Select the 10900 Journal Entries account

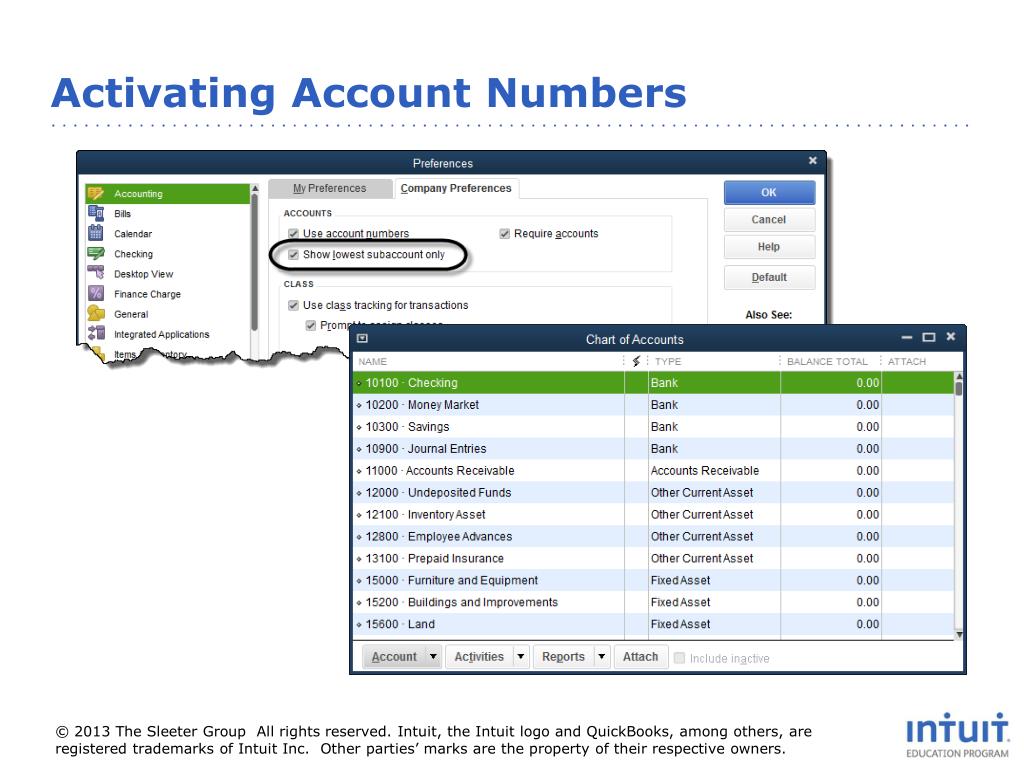pos(653,449)
